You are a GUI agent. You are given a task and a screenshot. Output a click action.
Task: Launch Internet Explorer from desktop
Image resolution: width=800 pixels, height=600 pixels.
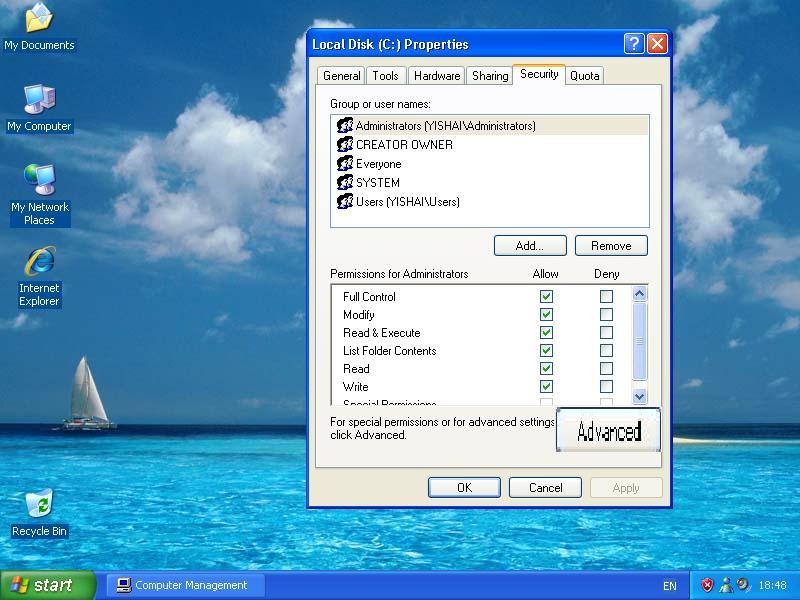tap(39, 263)
